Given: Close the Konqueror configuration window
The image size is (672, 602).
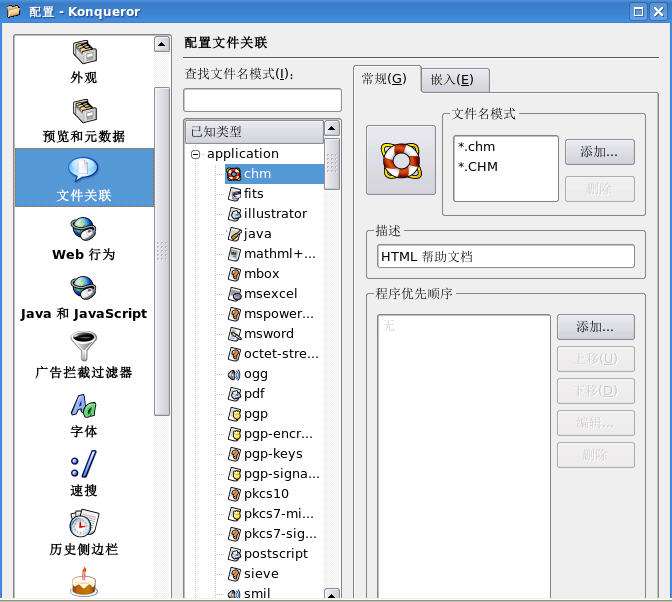Looking at the screenshot, I should [658, 11].
